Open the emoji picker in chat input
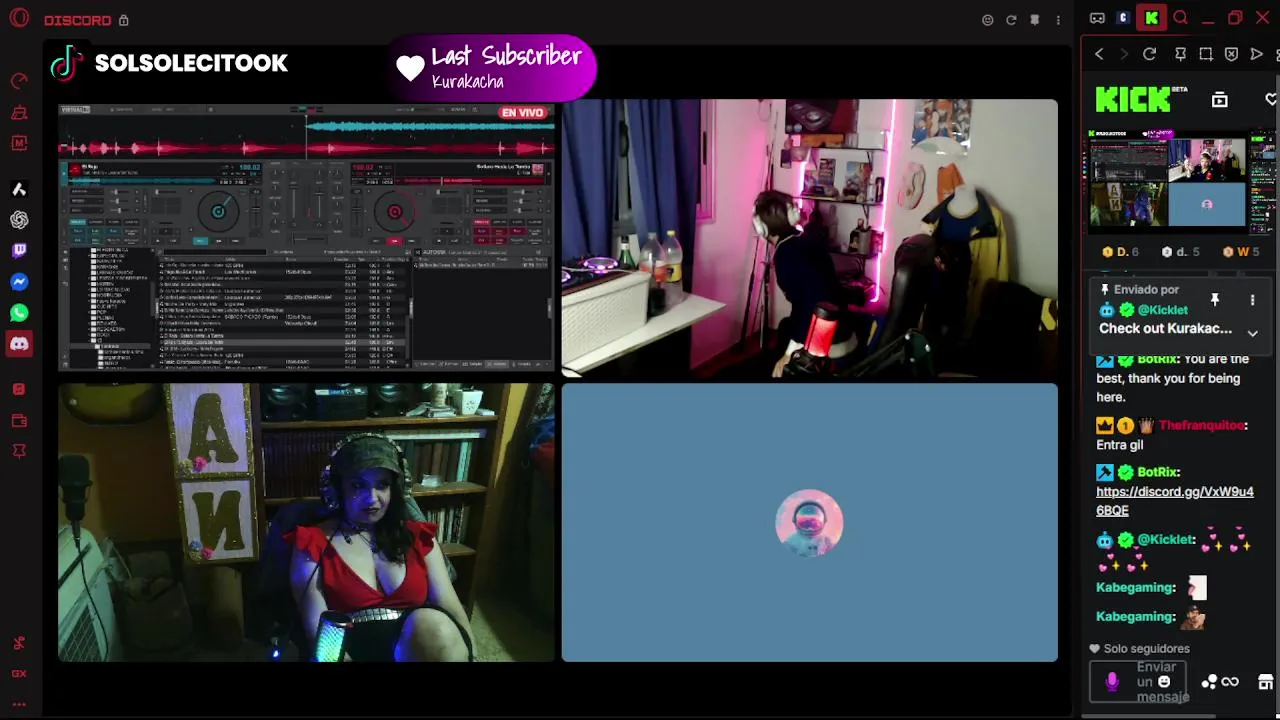1280x720 pixels. click(x=1164, y=682)
